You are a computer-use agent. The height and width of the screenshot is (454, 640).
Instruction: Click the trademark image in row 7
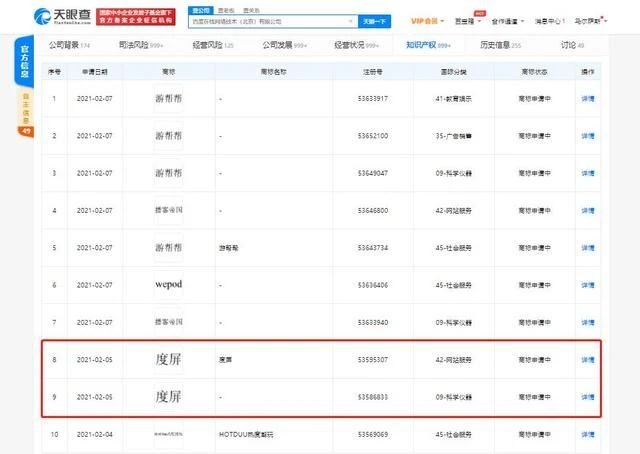[x=169, y=322]
